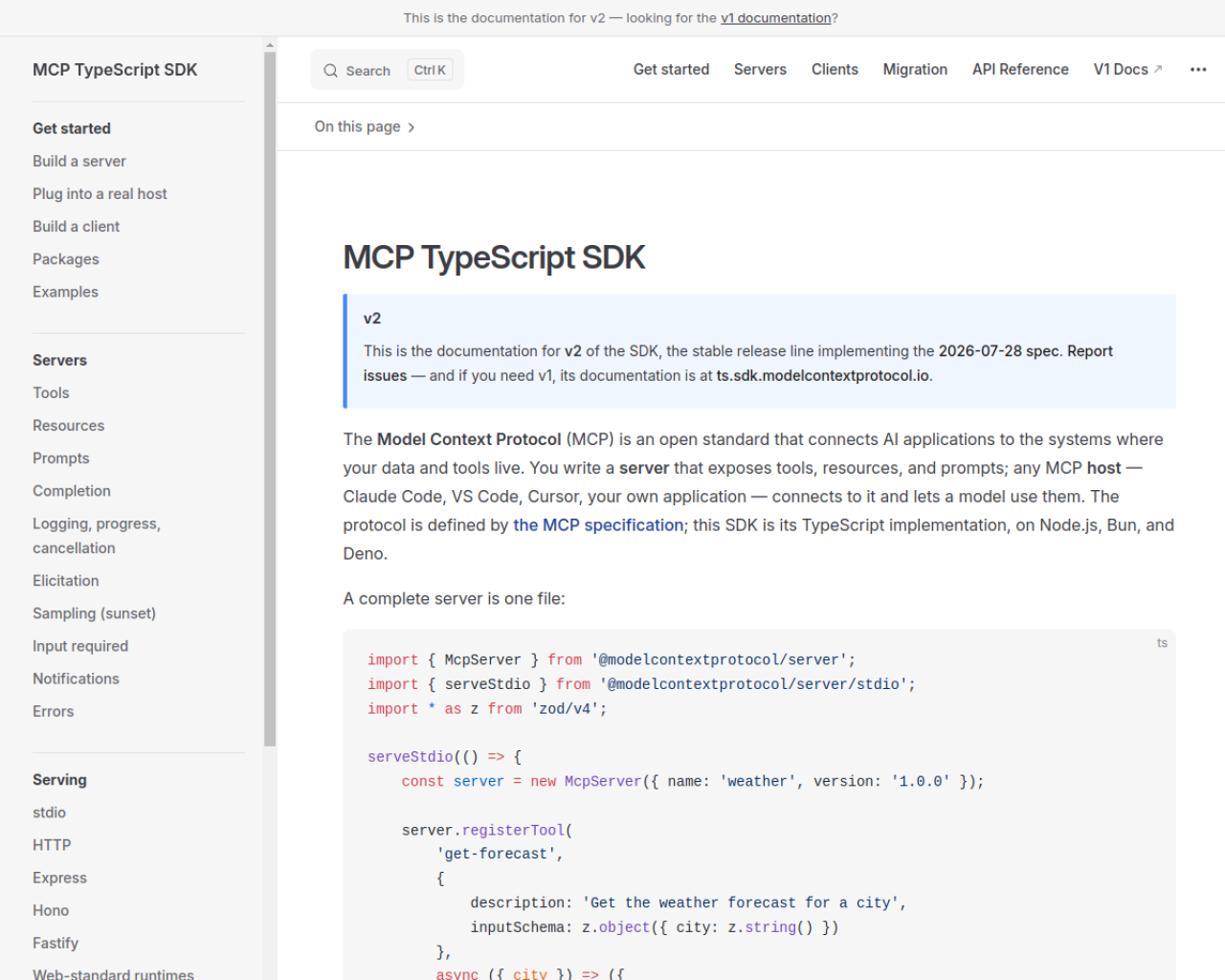
Task: Visit ts.sdk.modelcontextprotocol.io link
Action: tap(823, 376)
